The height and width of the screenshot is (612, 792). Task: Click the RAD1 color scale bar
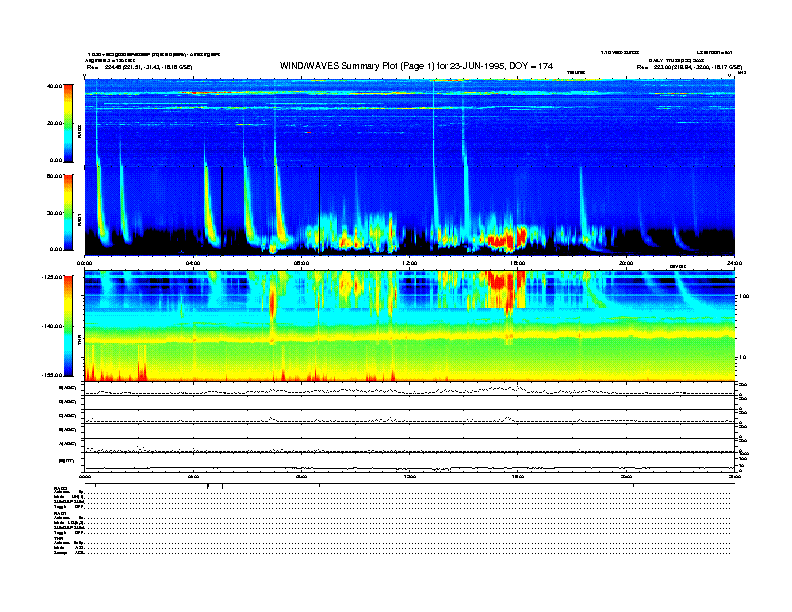[x=68, y=212]
